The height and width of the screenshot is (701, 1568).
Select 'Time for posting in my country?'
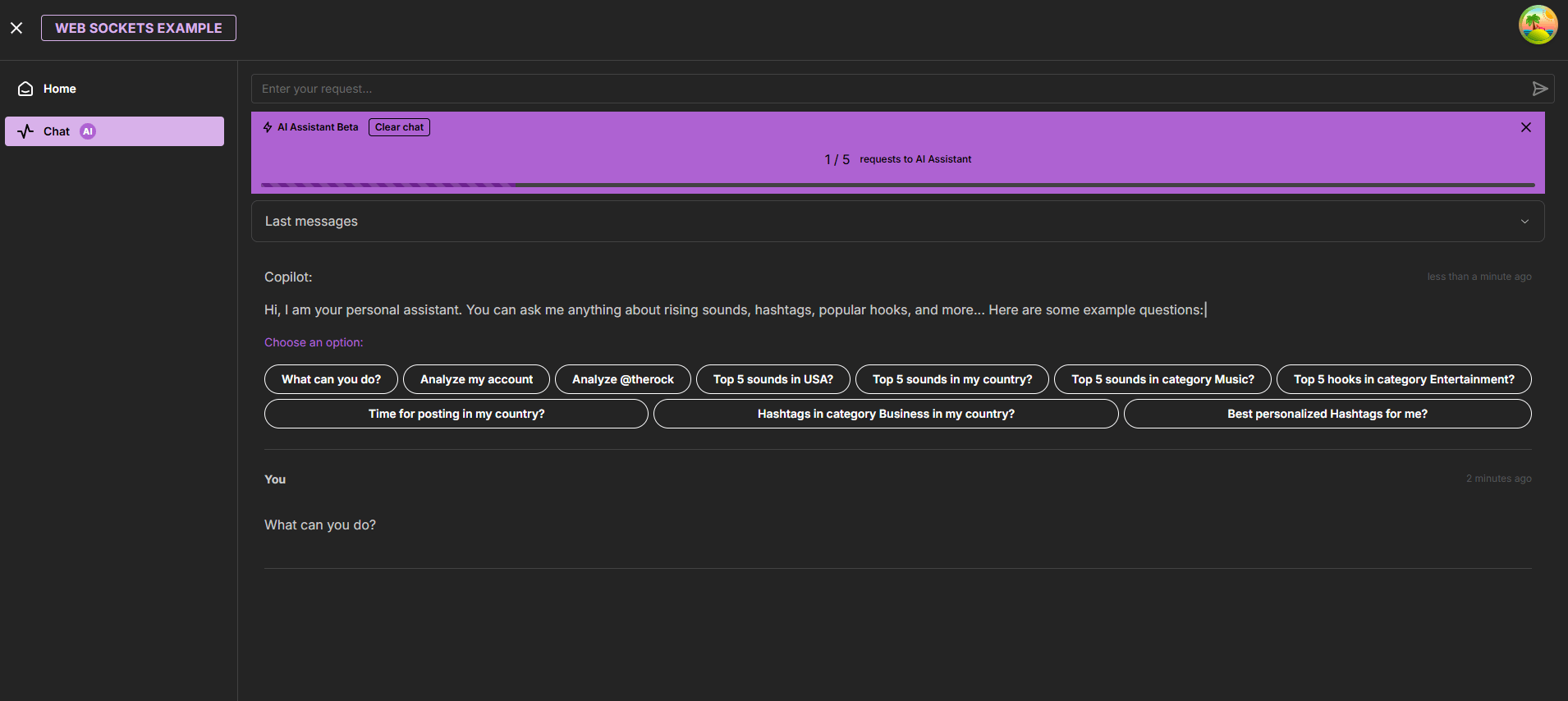click(x=456, y=414)
